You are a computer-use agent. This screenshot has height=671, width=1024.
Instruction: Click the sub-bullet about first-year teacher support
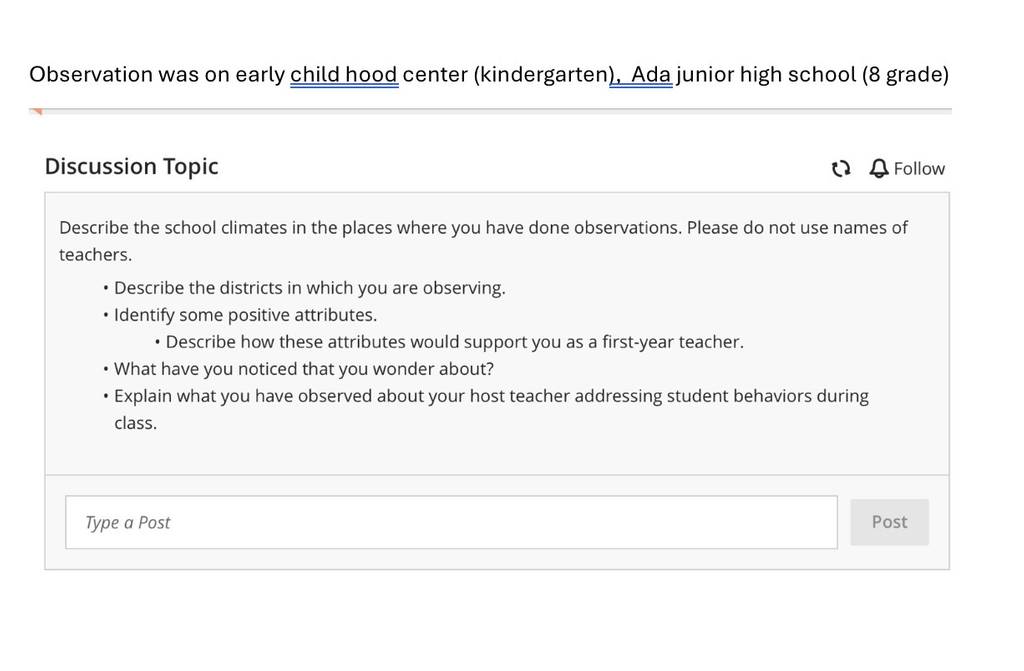coord(455,342)
